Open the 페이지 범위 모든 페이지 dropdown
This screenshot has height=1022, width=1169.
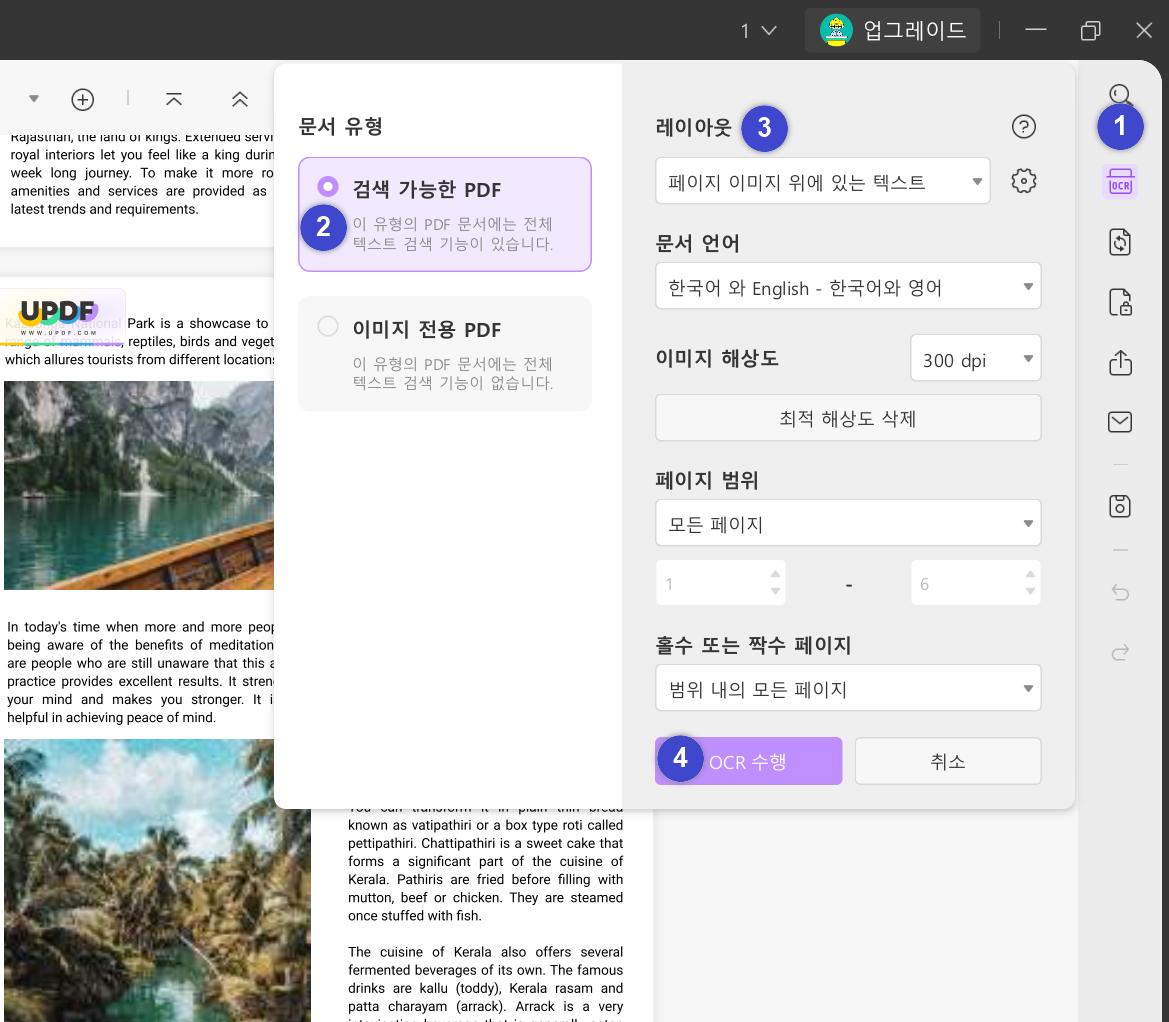coord(848,523)
